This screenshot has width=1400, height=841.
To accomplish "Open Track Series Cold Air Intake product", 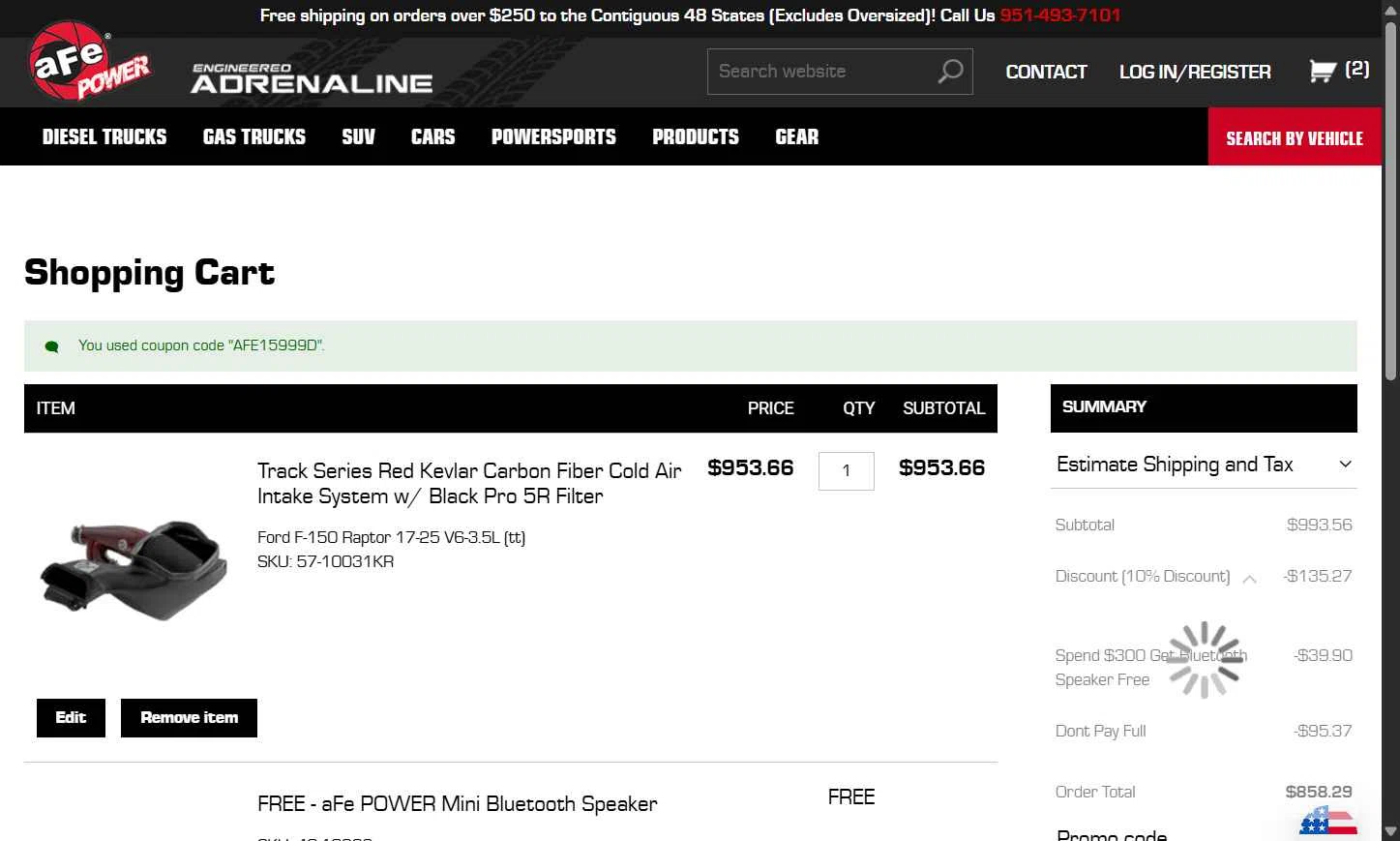I will click(469, 483).
